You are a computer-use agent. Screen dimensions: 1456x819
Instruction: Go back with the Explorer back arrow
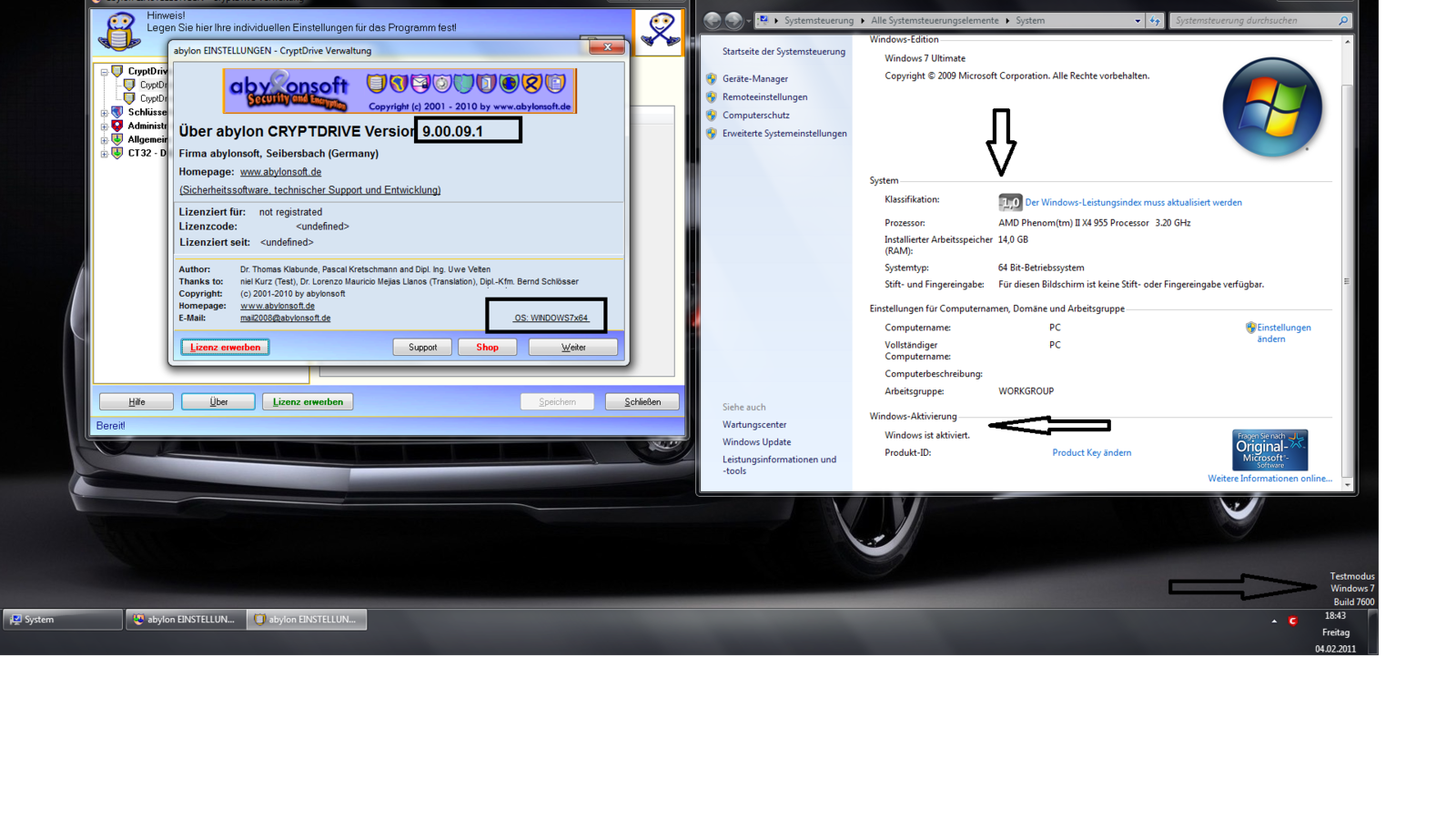click(713, 20)
